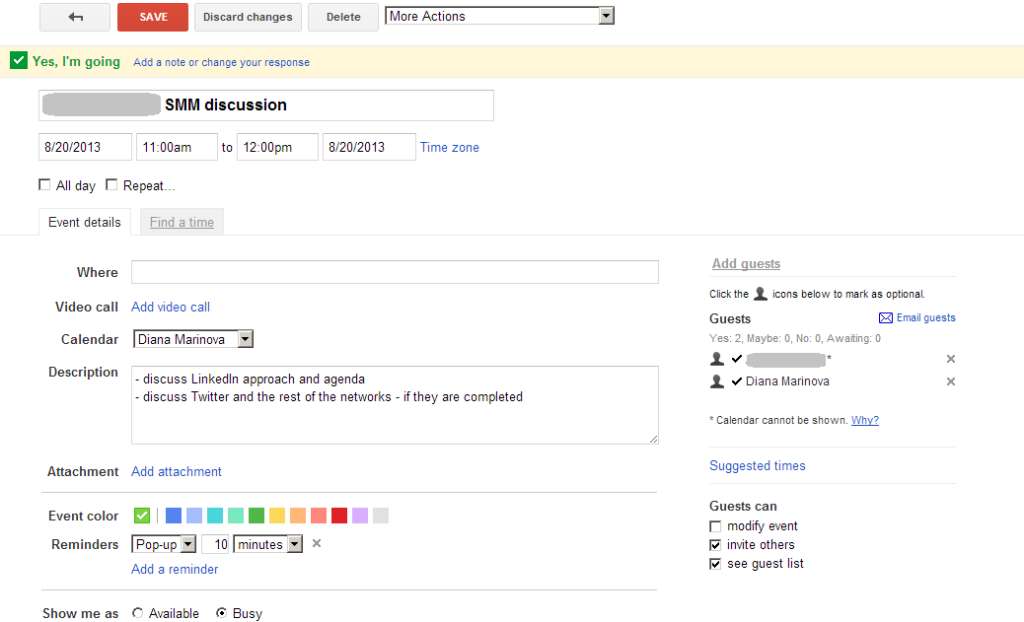Select the Available radio button
The width and height of the screenshot is (1024, 622).
[x=137, y=613]
